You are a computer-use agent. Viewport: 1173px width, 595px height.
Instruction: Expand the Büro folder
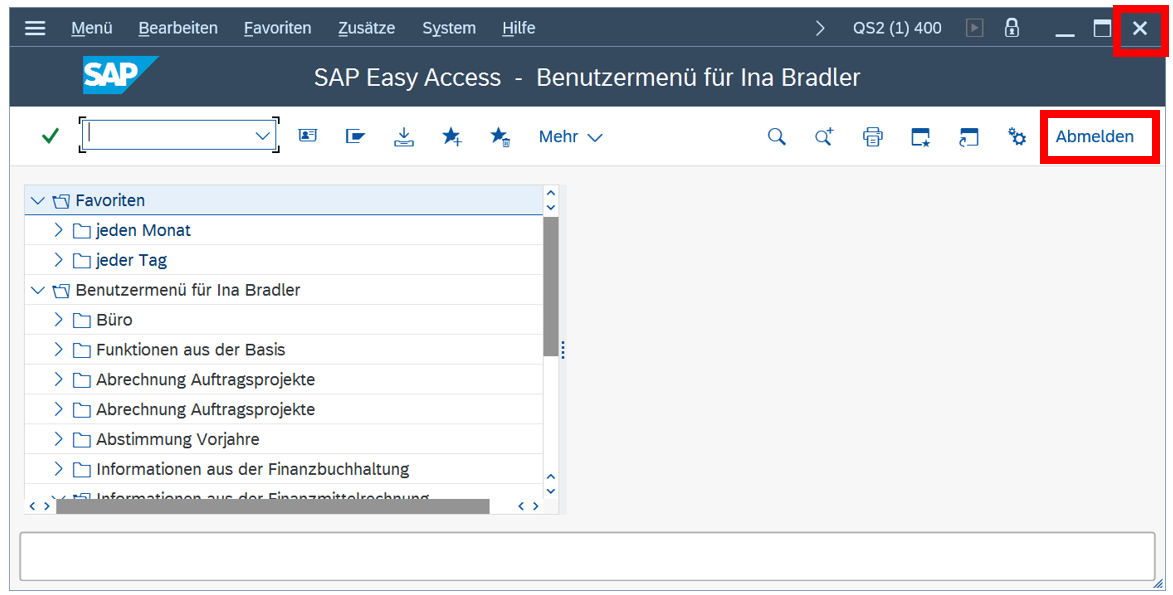58,320
